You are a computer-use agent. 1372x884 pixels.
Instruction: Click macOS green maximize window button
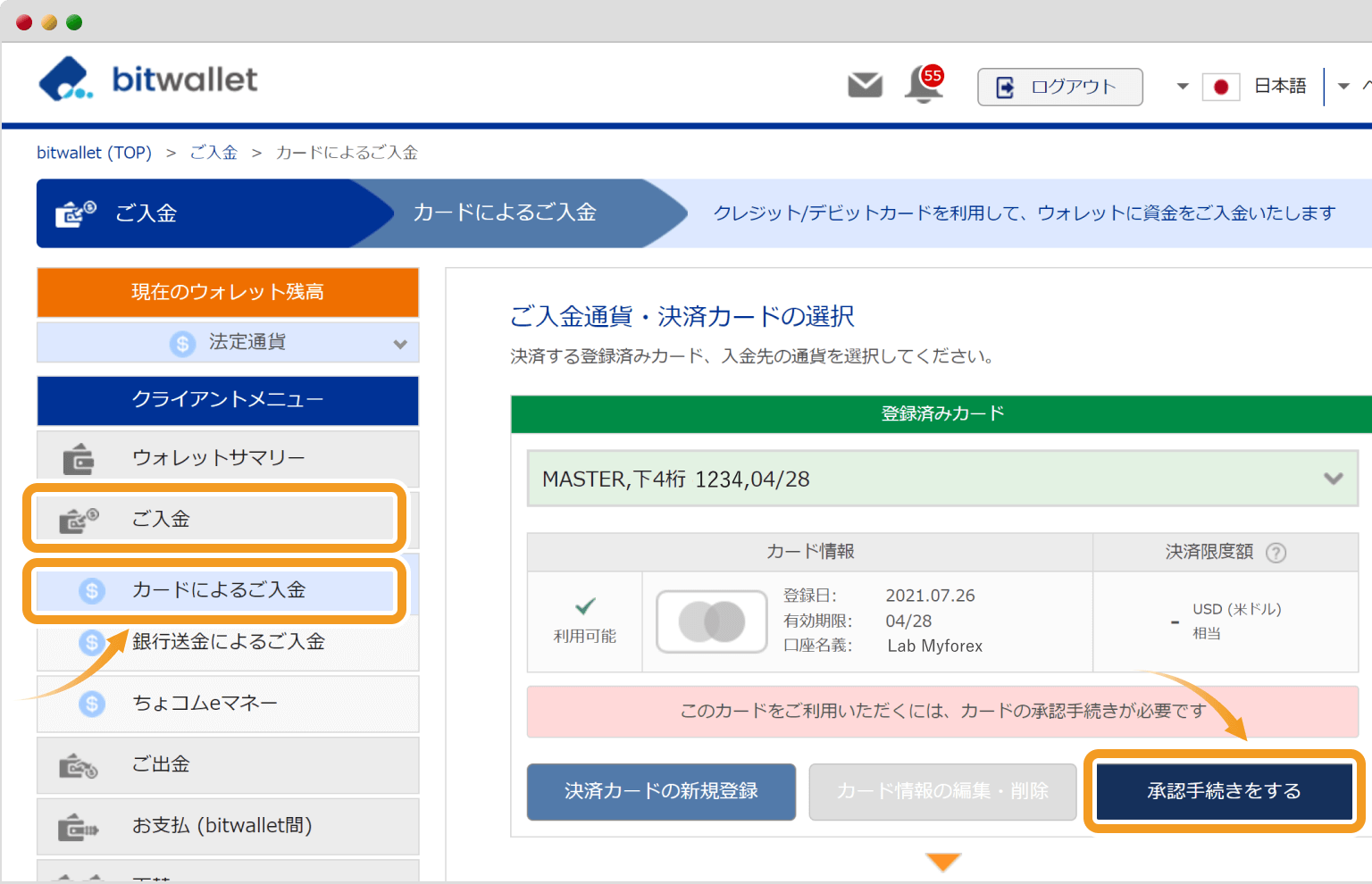pyautogui.click(x=74, y=22)
